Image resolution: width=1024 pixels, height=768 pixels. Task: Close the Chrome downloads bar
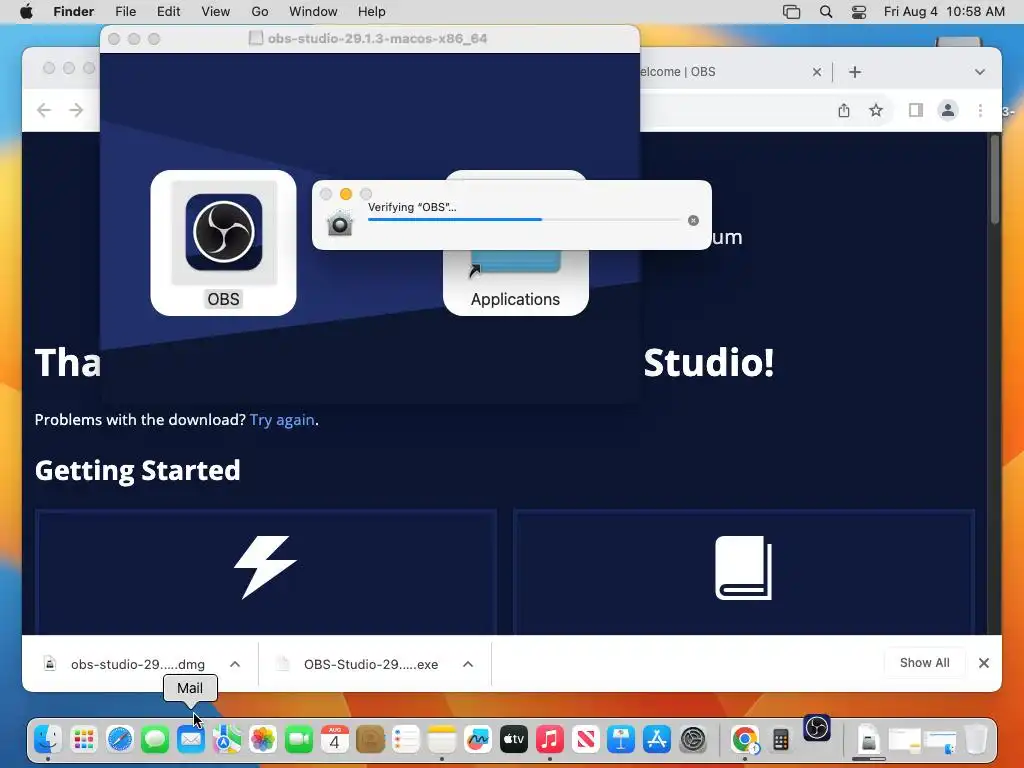click(x=984, y=663)
